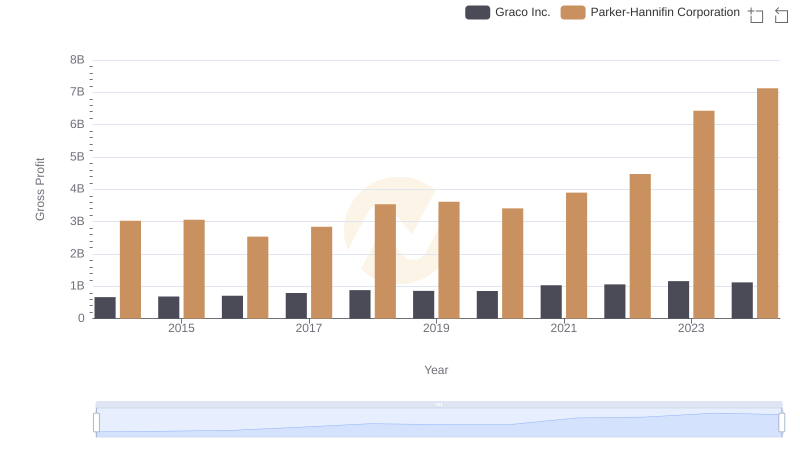Click the Graco Inc. bar for 2017

[296, 306]
